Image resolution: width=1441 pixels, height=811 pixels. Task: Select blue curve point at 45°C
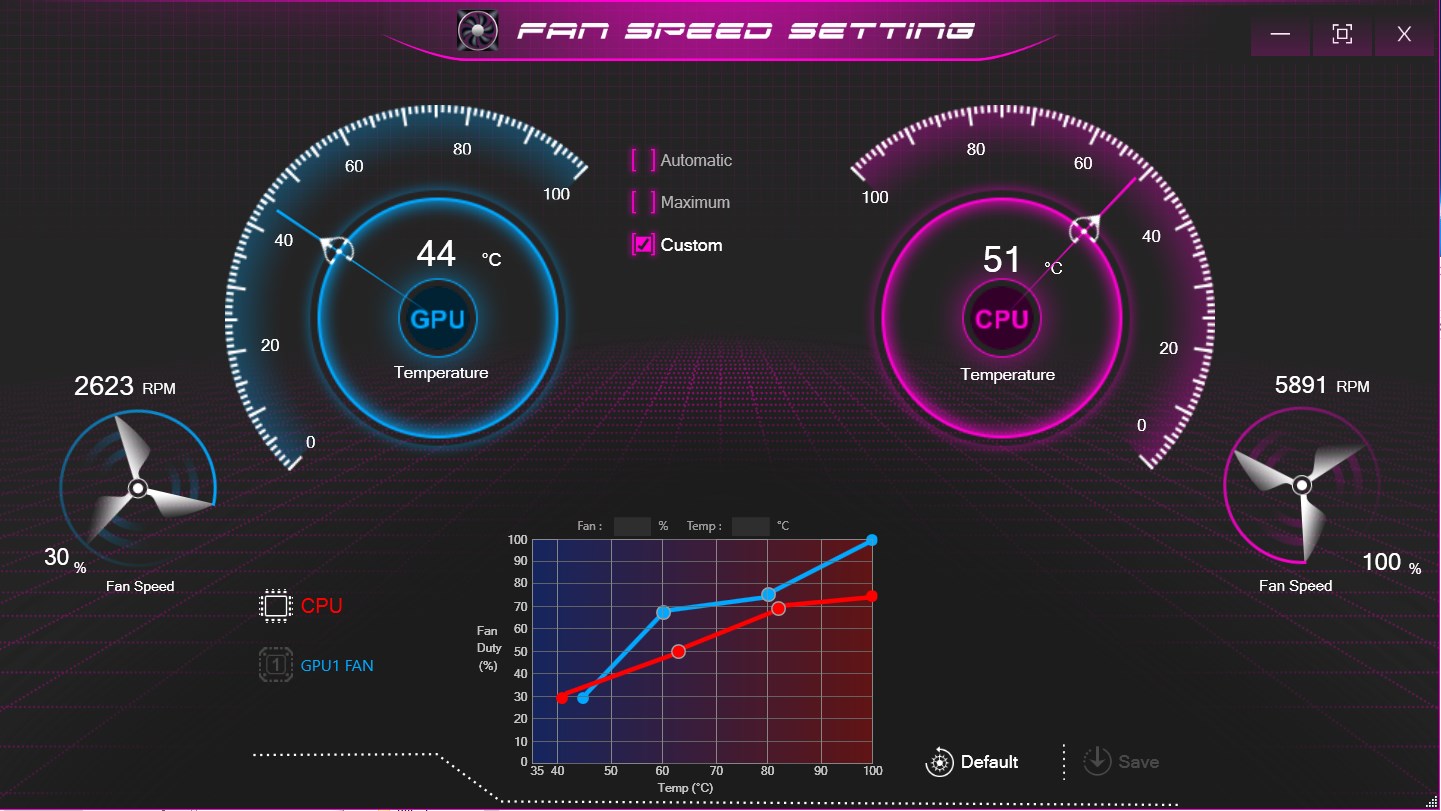pyautogui.click(x=583, y=697)
